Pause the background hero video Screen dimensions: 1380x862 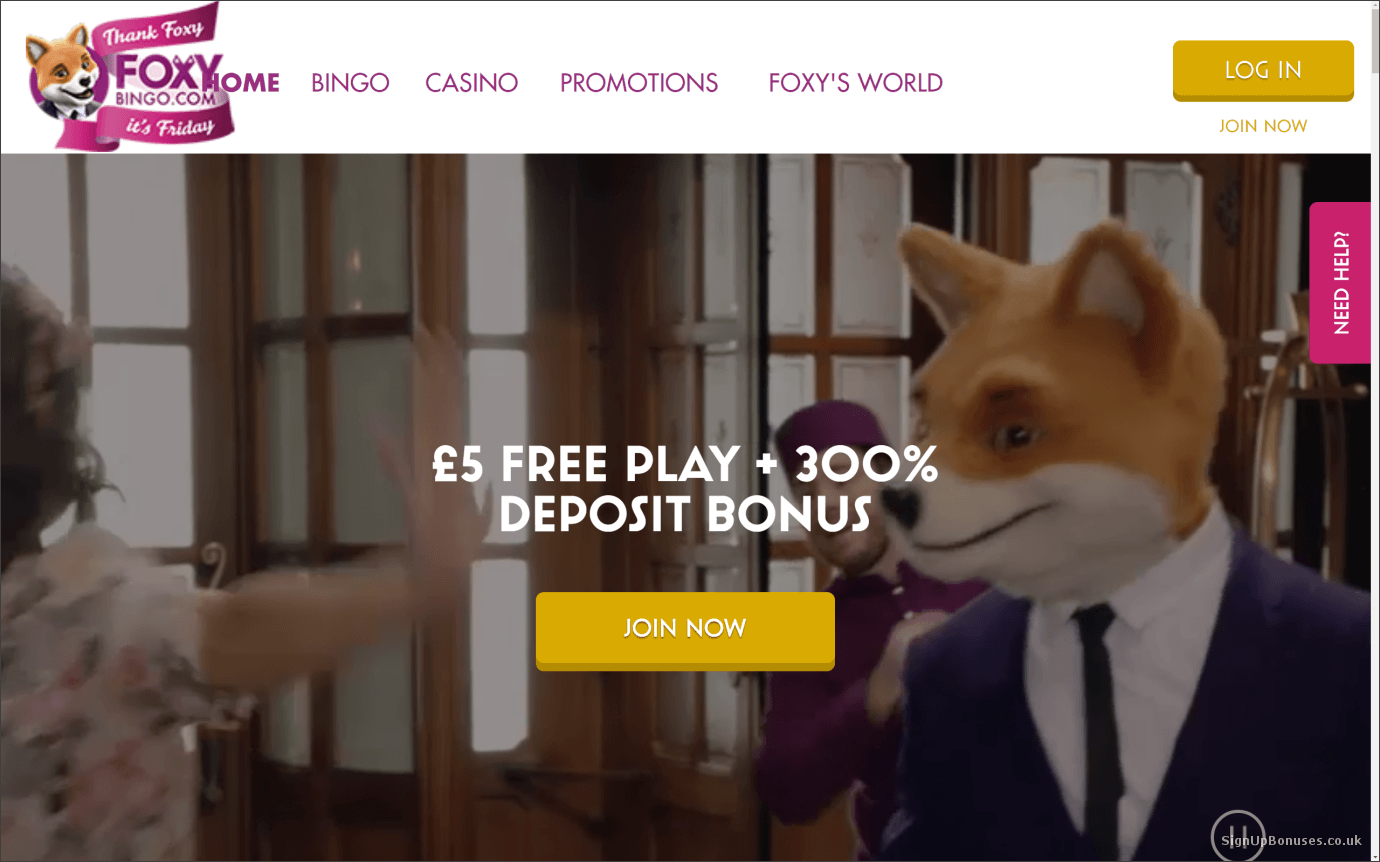pyautogui.click(x=1237, y=836)
